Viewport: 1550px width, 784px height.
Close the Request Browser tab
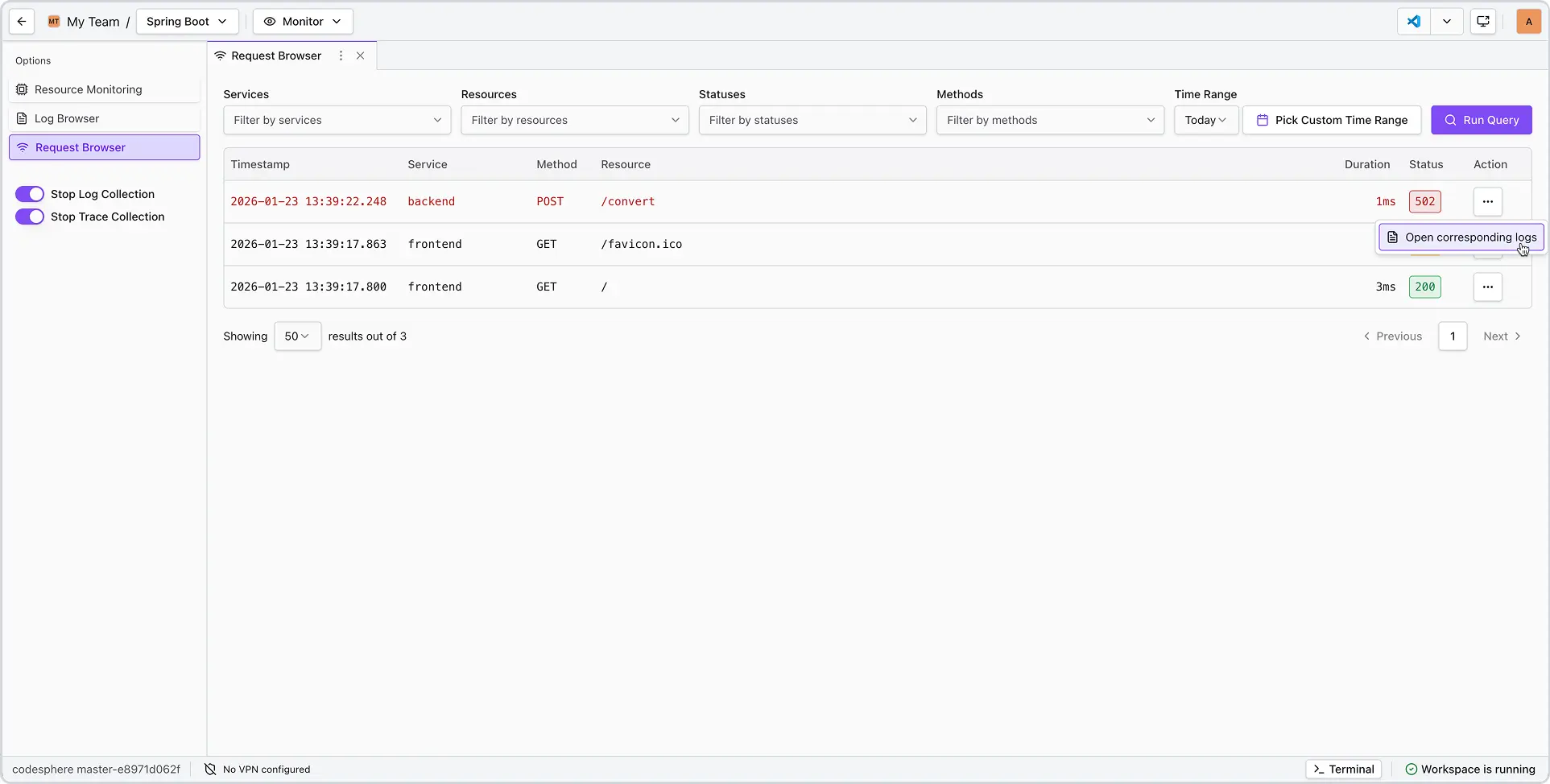pyautogui.click(x=361, y=56)
